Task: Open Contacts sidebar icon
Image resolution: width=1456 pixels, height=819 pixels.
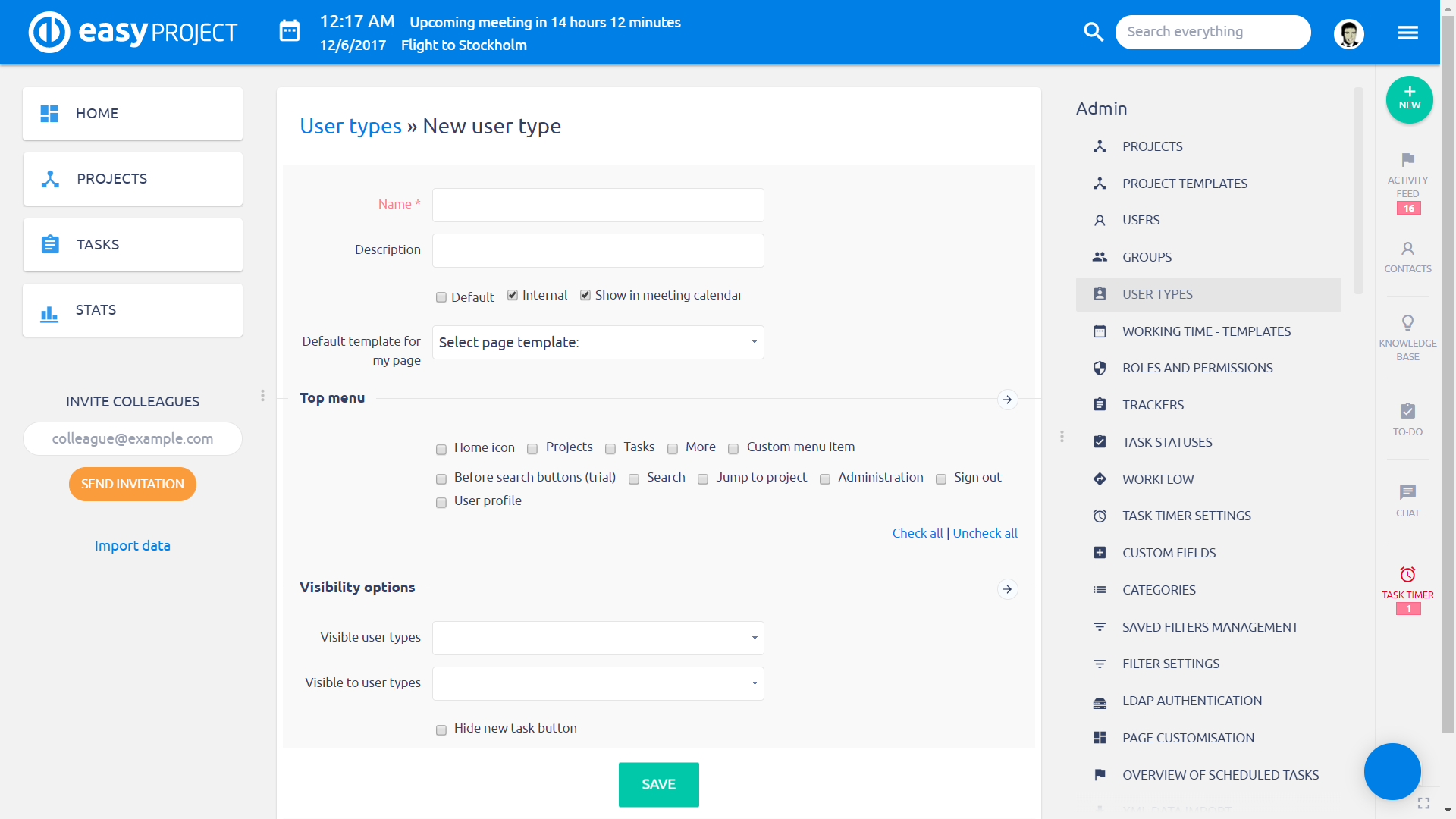Action: coord(1407,249)
